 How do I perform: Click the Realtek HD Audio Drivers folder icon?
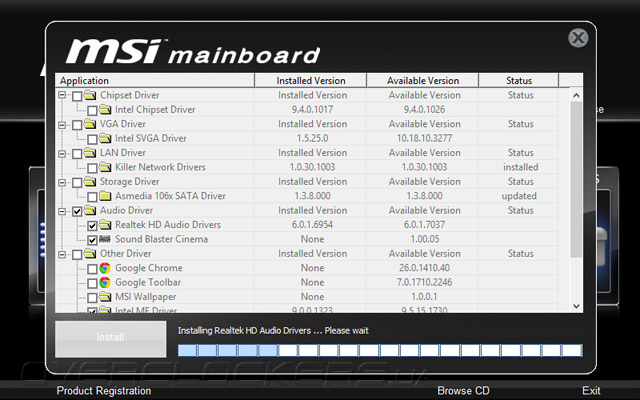pyautogui.click(x=105, y=224)
